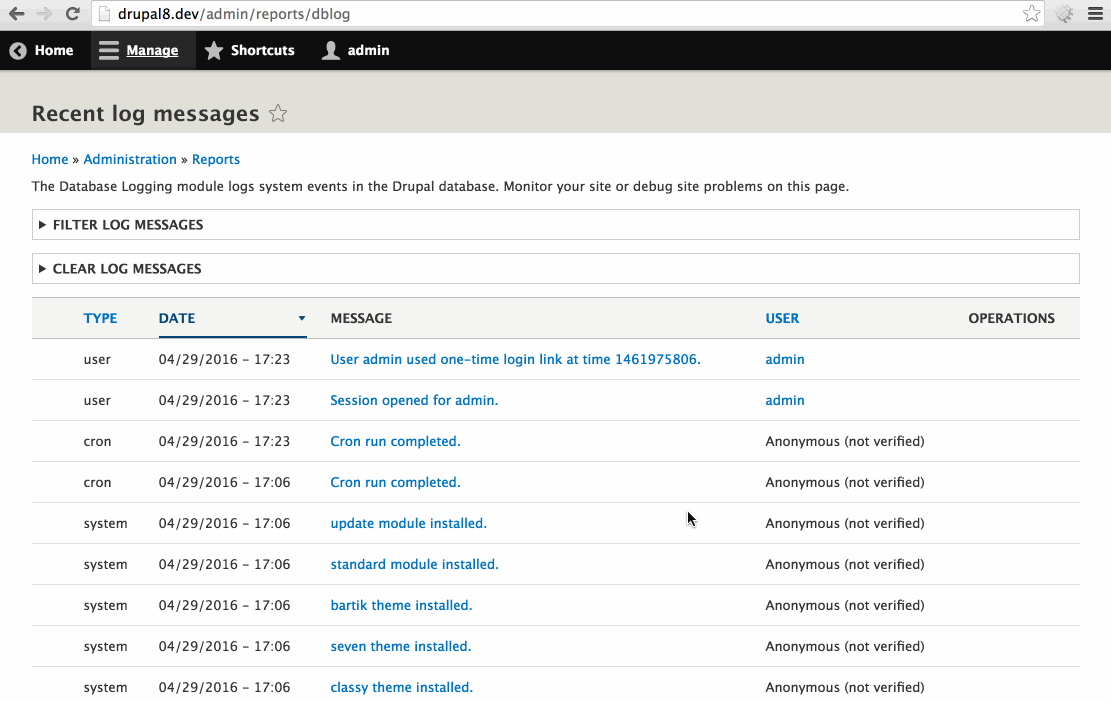Open 'Session opened for admin.' log message
Viewport: 1111px width, 702px height.
[x=414, y=401]
